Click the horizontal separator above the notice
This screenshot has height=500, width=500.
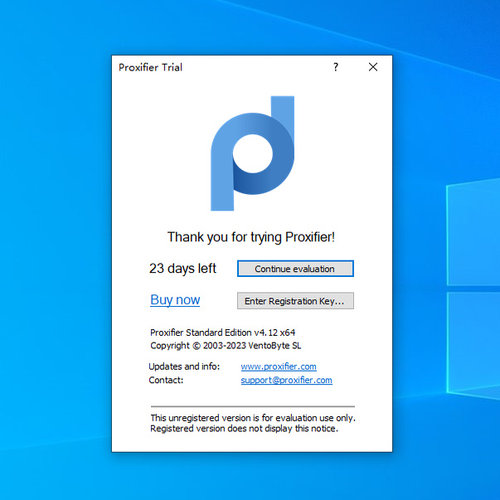coord(253,407)
